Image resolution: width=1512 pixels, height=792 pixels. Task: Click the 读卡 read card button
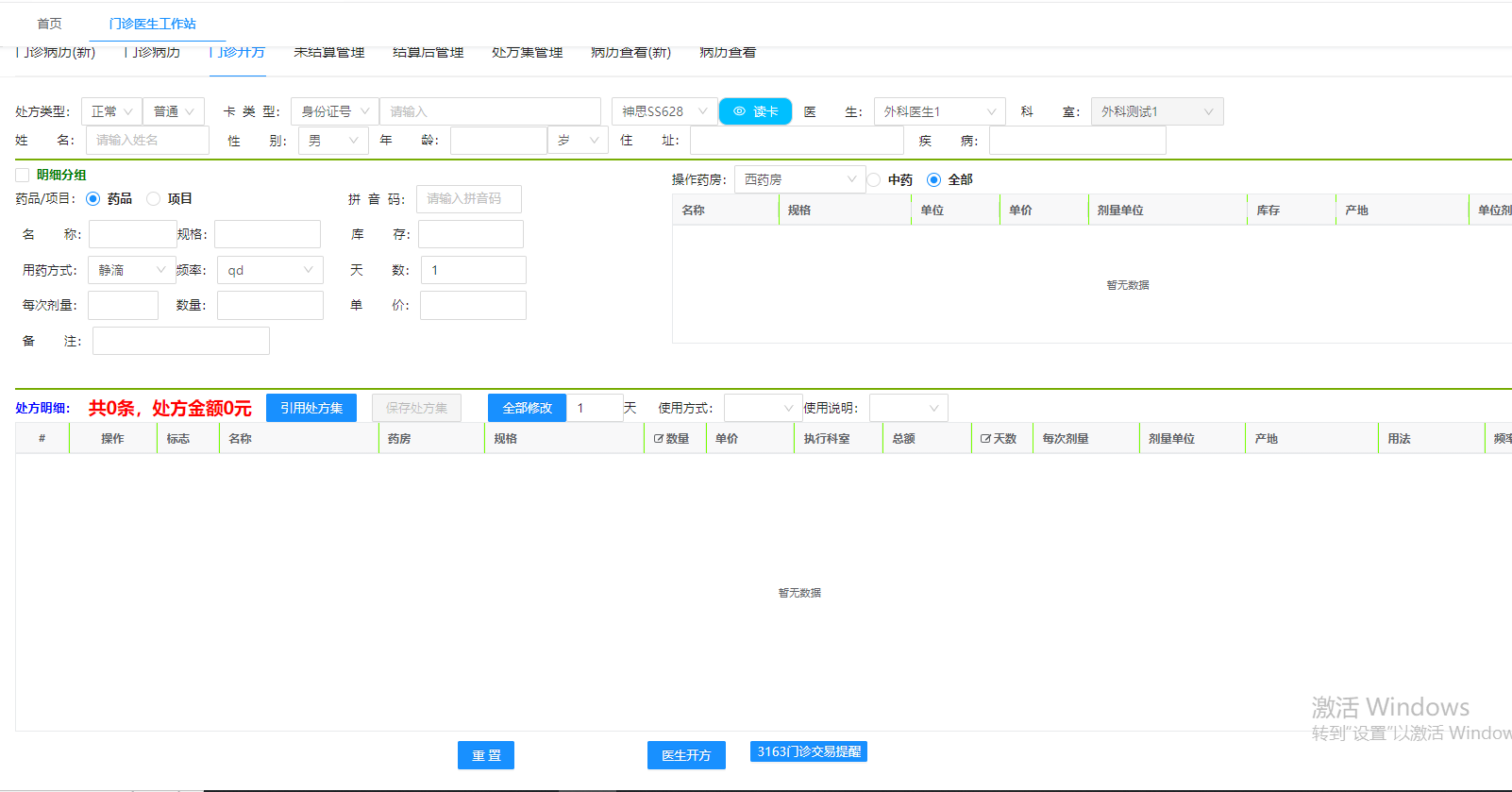click(x=755, y=111)
